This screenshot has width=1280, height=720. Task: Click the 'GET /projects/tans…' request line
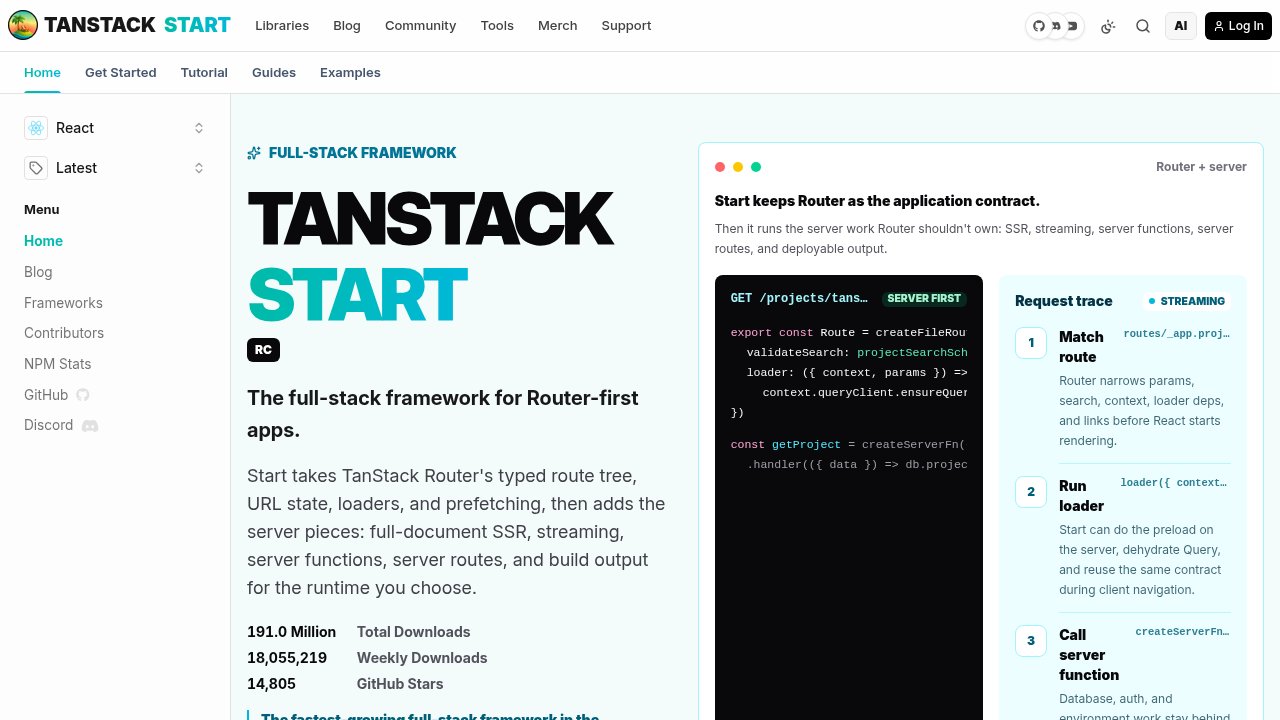pyautogui.click(x=799, y=298)
